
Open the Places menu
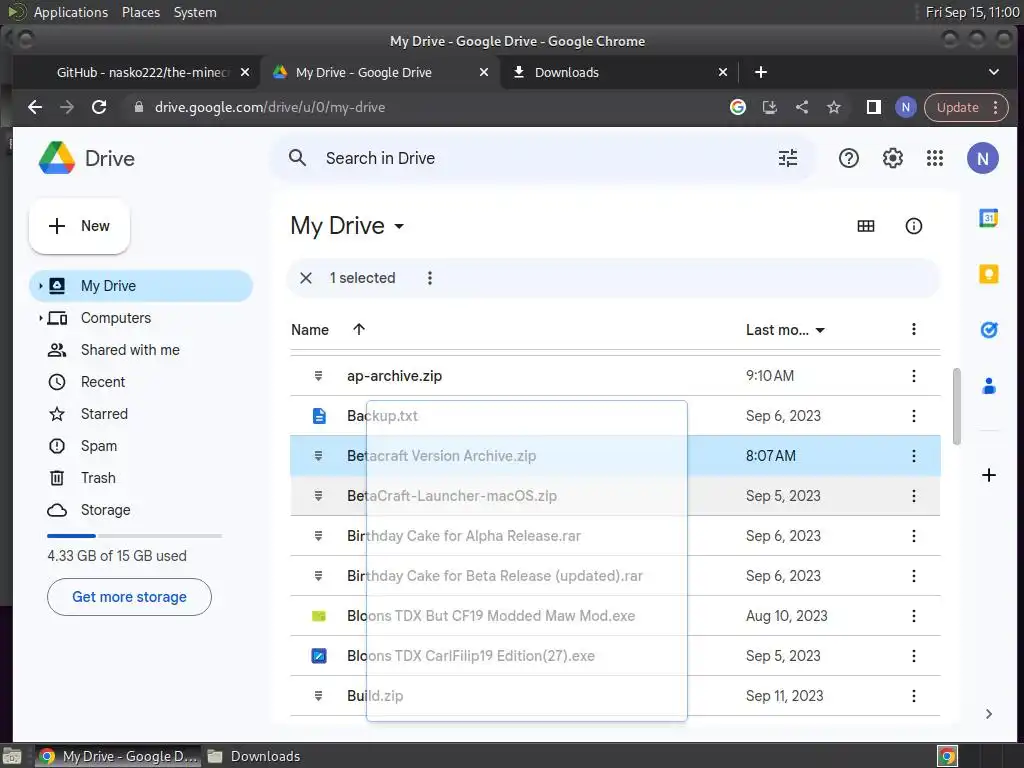point(140,12)
